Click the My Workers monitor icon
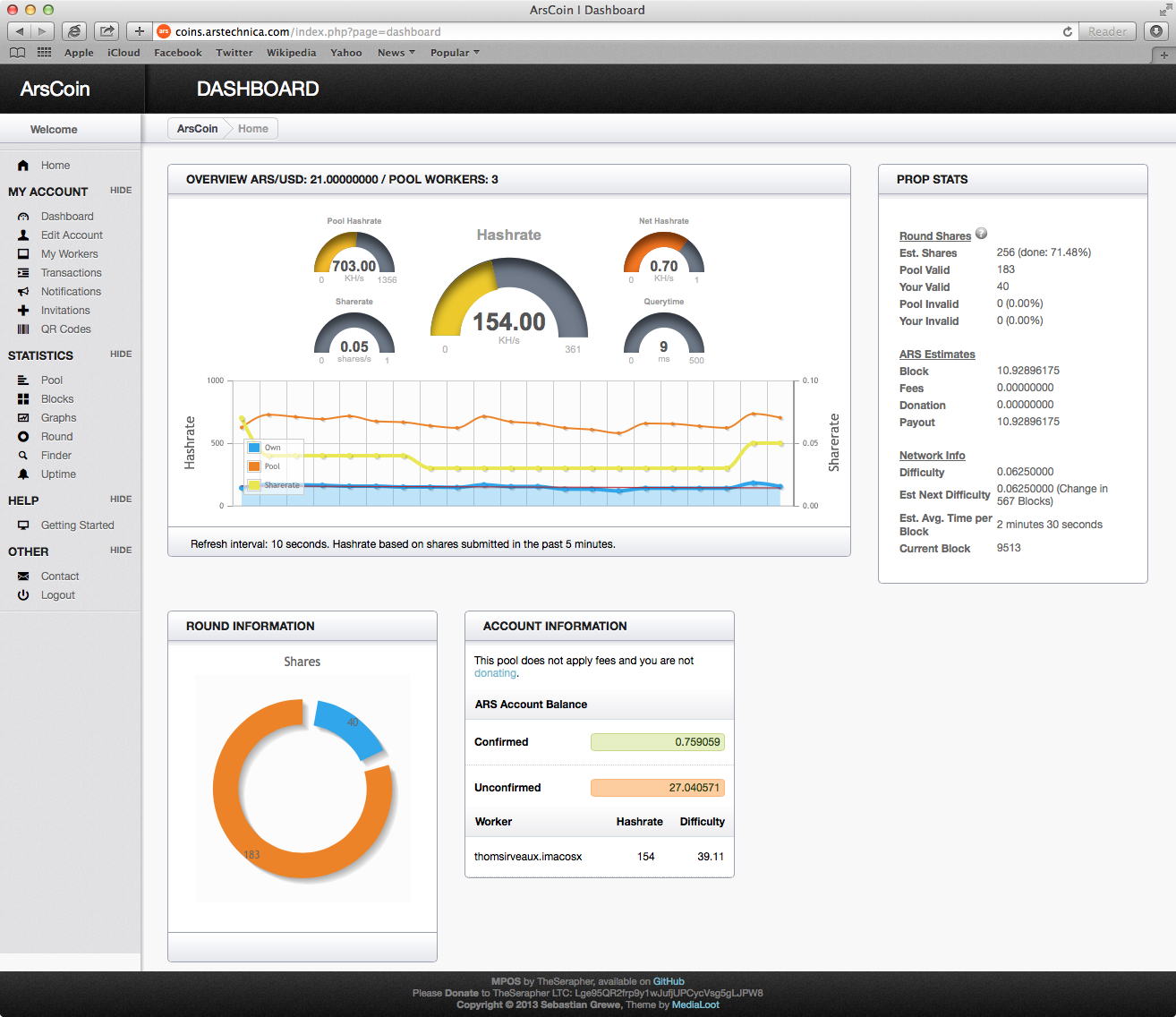 (x=23, y=254)
